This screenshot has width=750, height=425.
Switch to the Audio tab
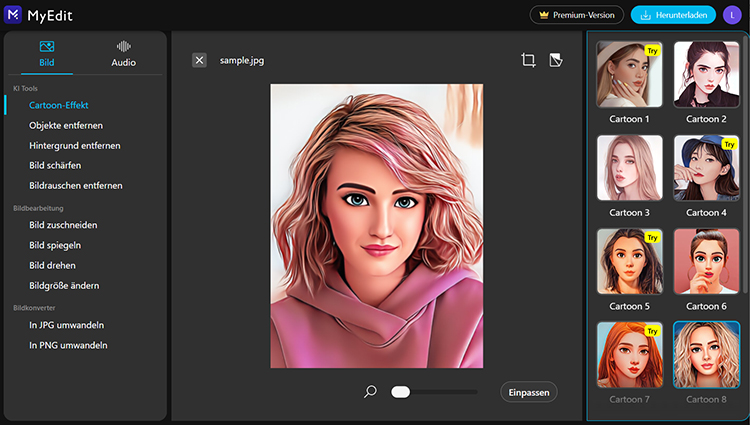point(124,53)
